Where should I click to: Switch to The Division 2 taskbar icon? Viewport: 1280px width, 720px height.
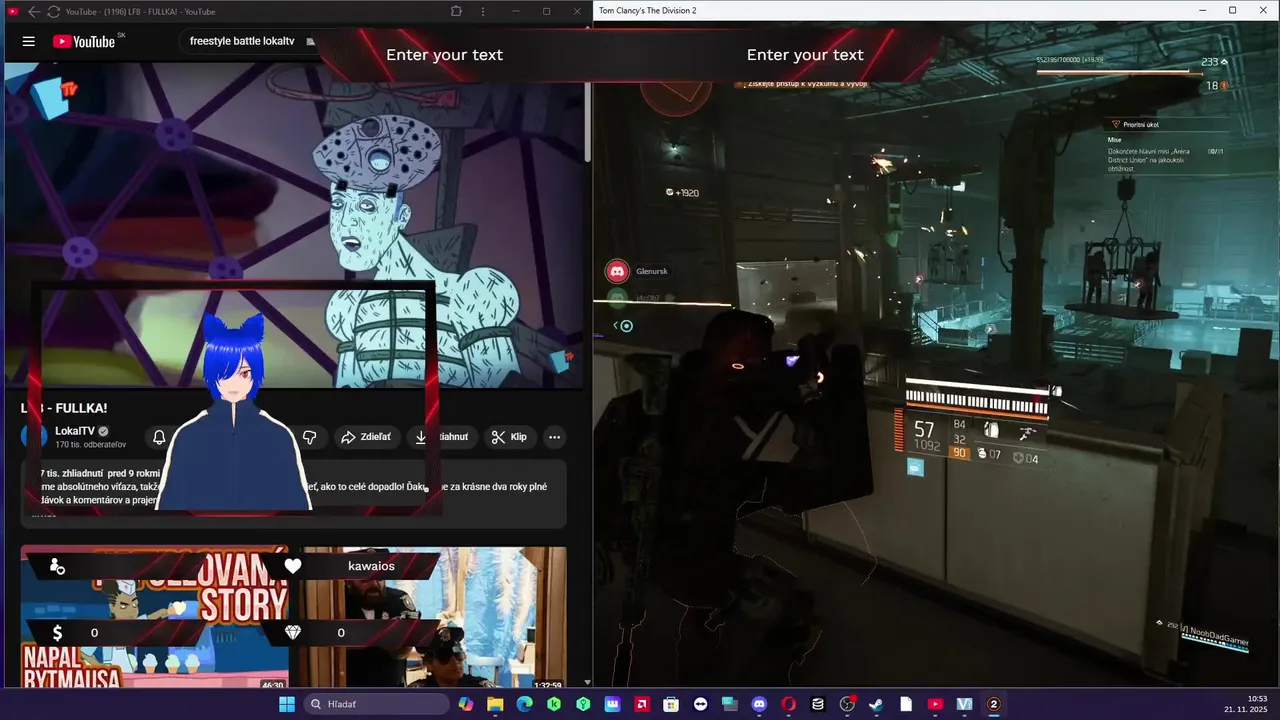click(993, 704)
